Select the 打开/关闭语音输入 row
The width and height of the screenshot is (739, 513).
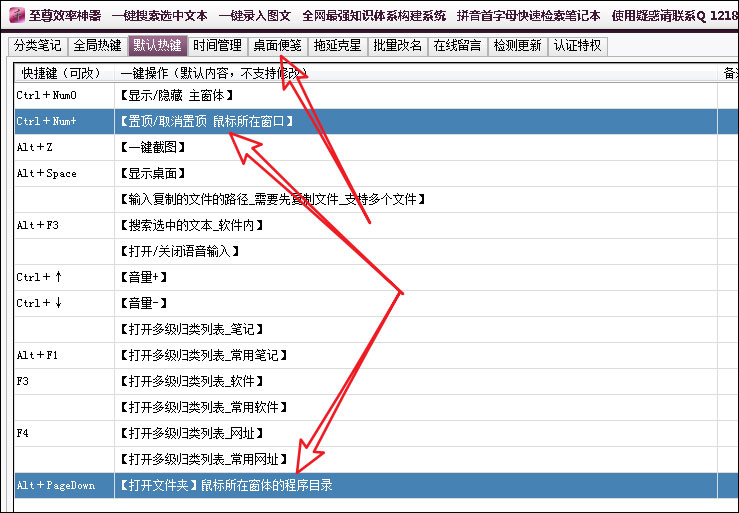tap(300, 251)
